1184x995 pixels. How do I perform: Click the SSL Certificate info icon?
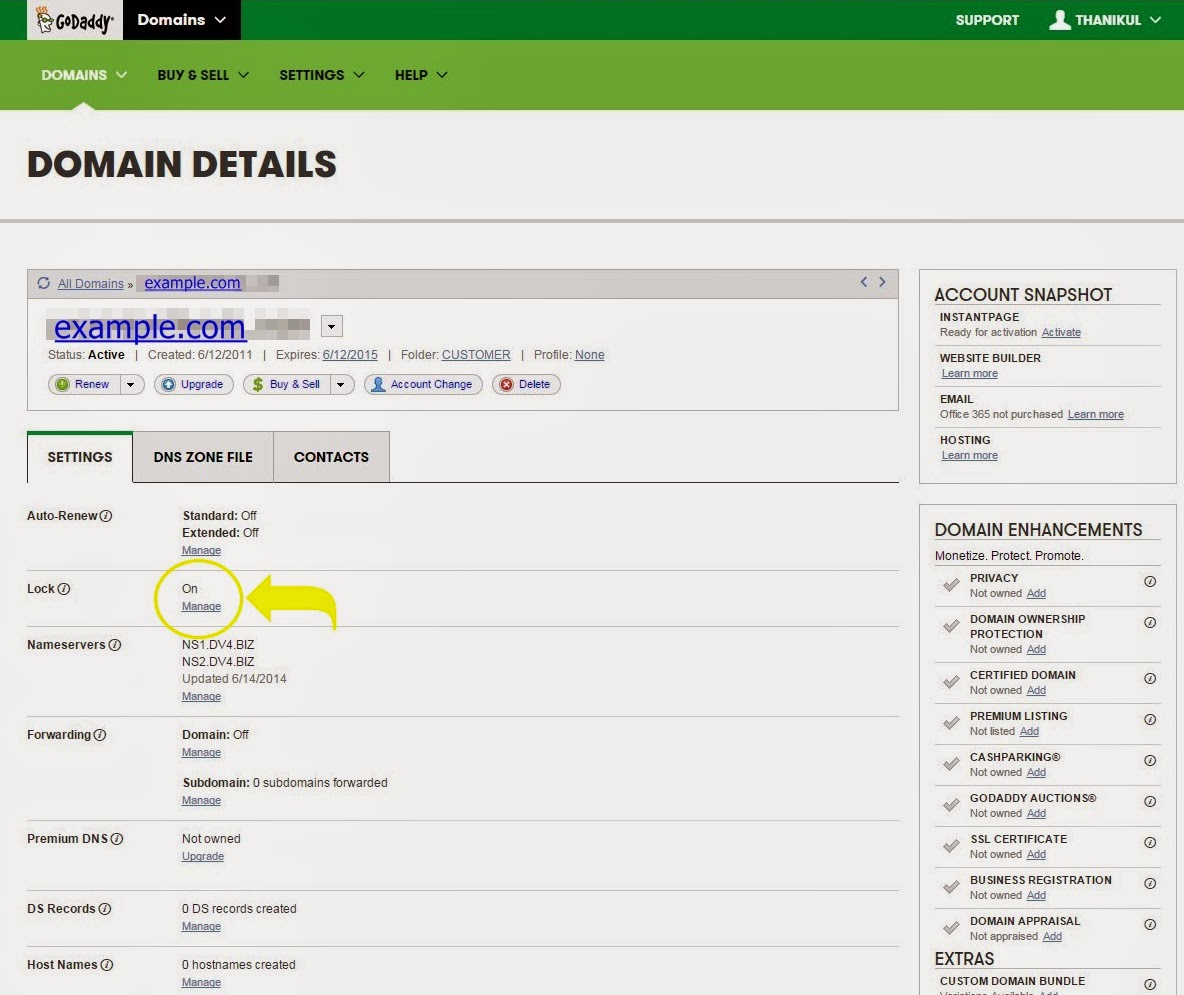pyautogui.click(x=1149, y=843)
